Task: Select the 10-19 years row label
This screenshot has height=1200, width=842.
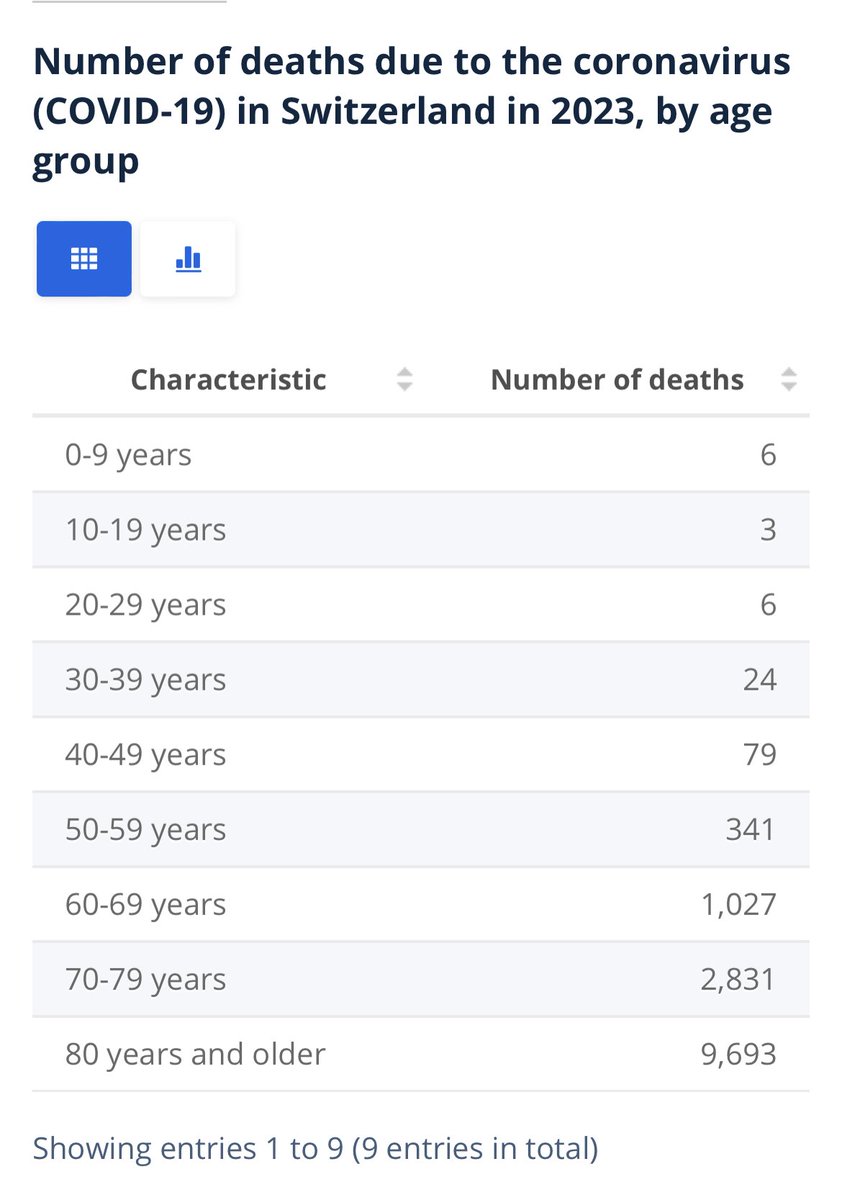Action: [x=145, y=530]
